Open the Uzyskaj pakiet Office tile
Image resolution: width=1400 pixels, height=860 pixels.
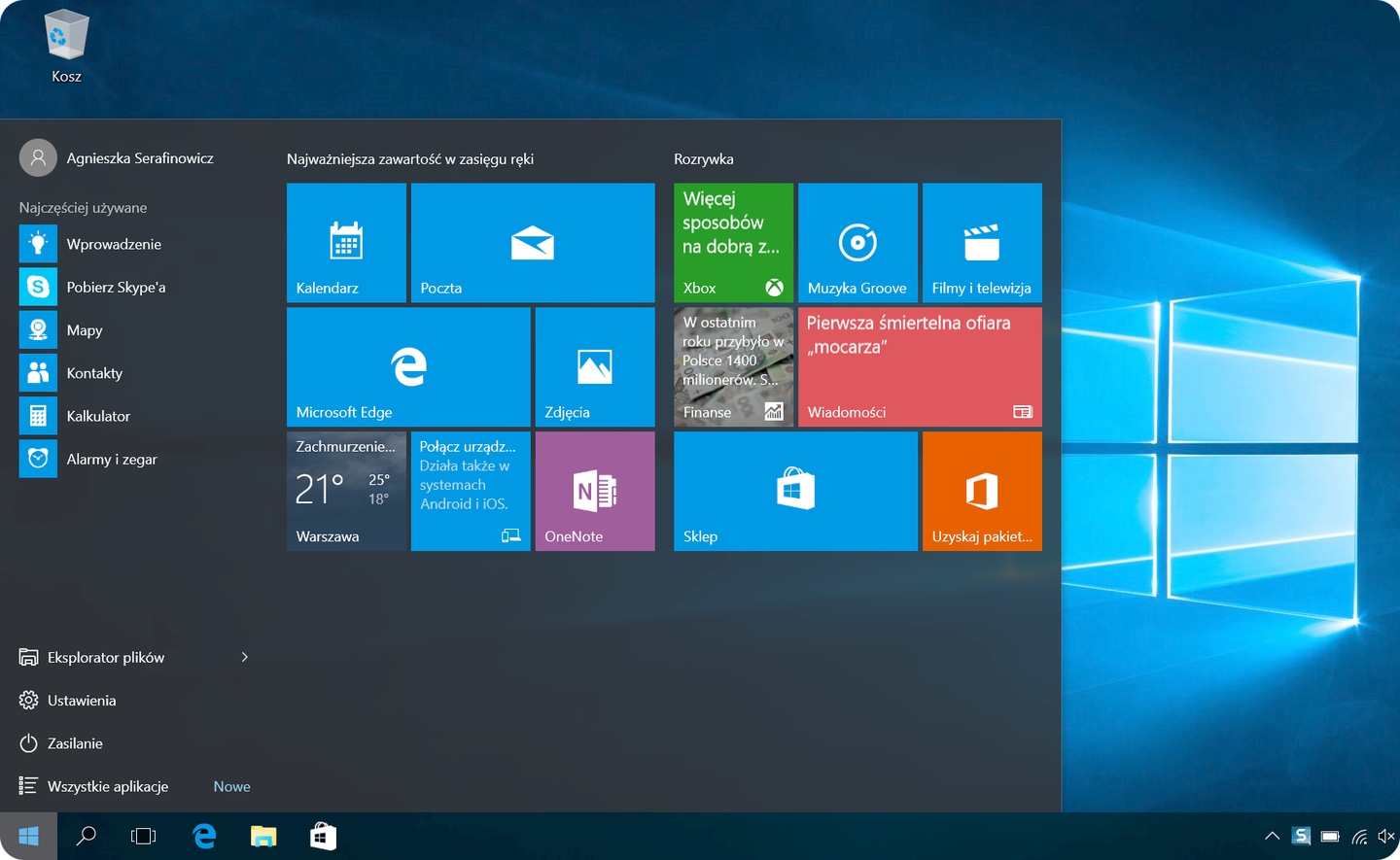pos(982,492)
